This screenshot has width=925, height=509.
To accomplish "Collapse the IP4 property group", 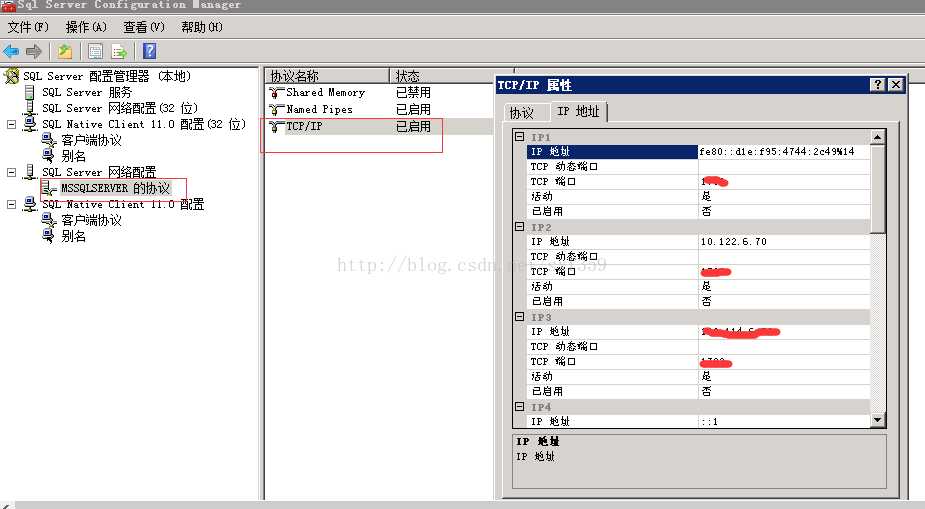I will [x=520, y=406].
